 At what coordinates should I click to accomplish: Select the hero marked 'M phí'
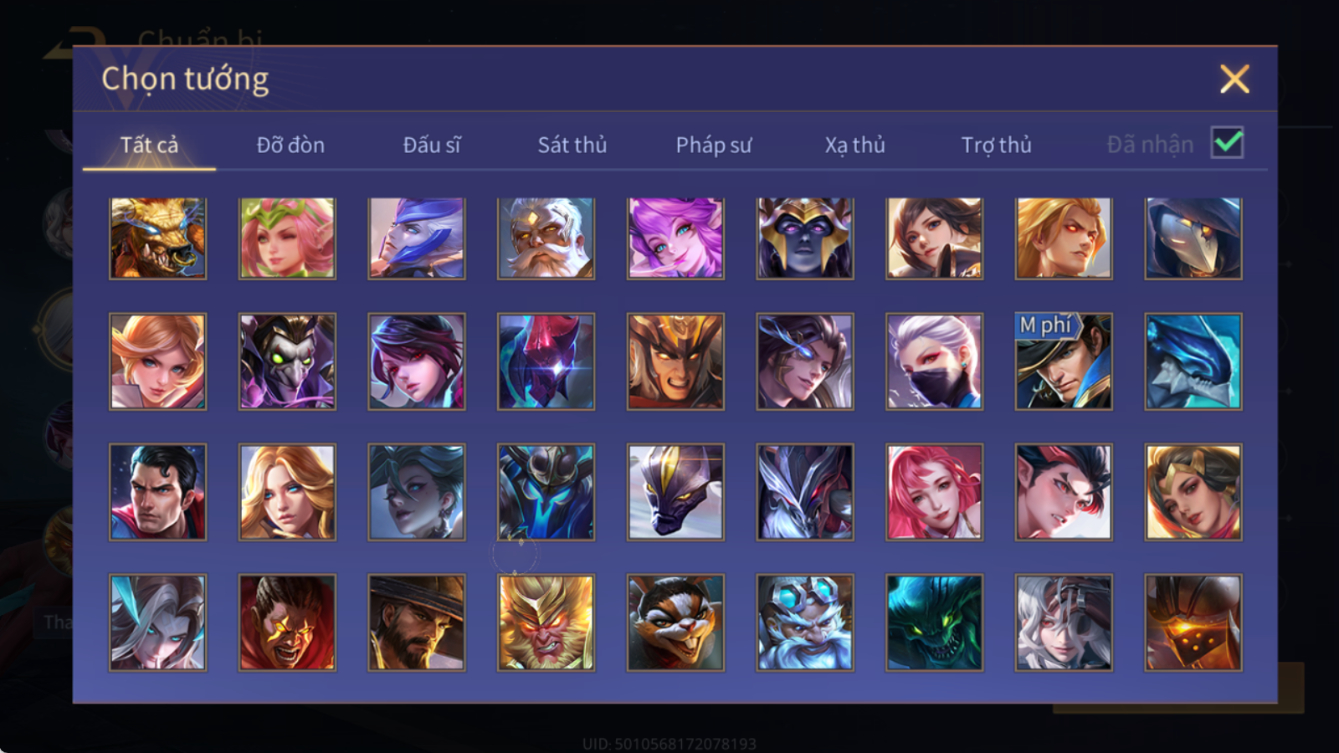(x=1064, y=362)
